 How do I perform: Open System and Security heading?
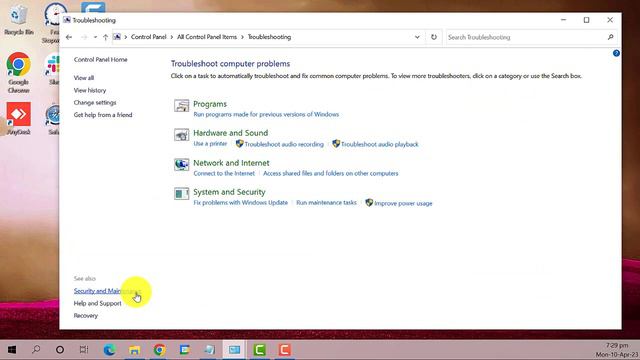pos(229,192)
